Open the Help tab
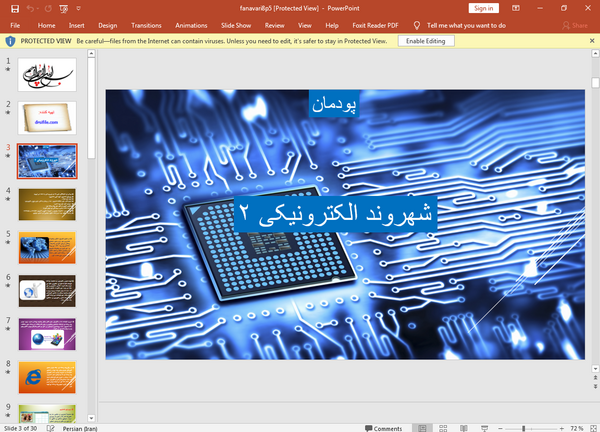 tap(332, 26)
